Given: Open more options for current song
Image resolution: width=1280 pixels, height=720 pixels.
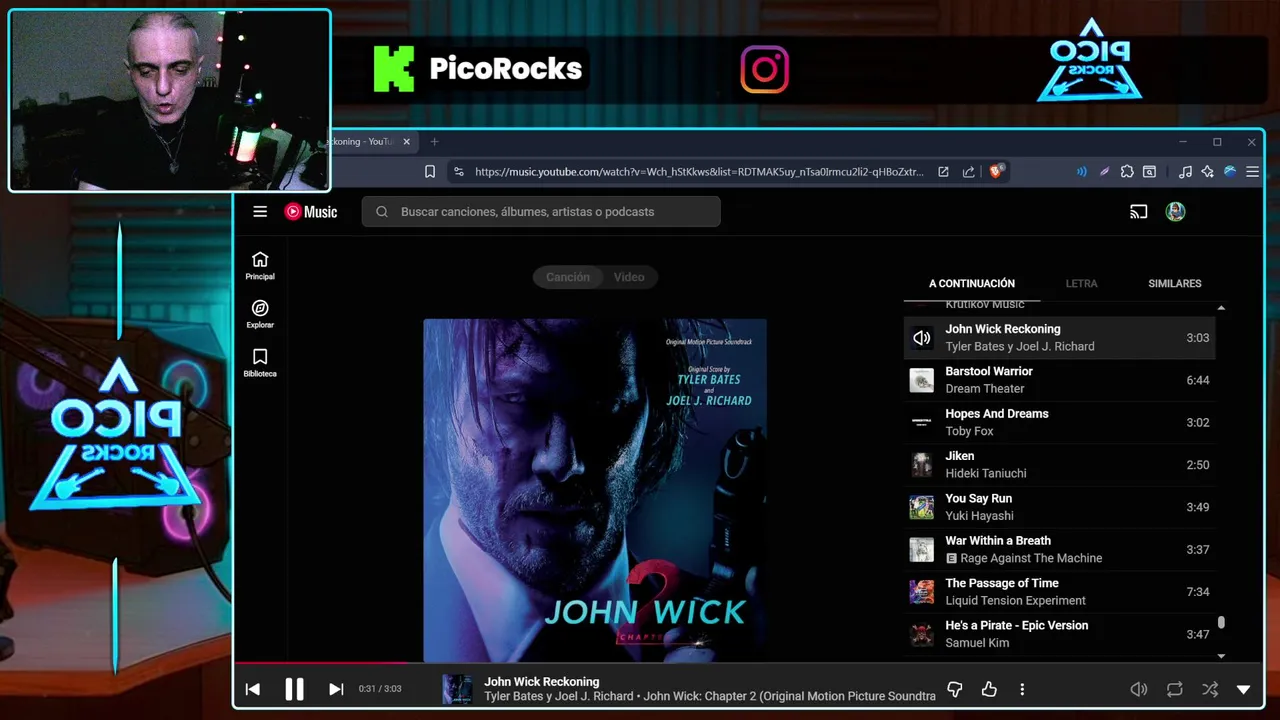Looking at the screenshot, I should tap(1022, 689).
